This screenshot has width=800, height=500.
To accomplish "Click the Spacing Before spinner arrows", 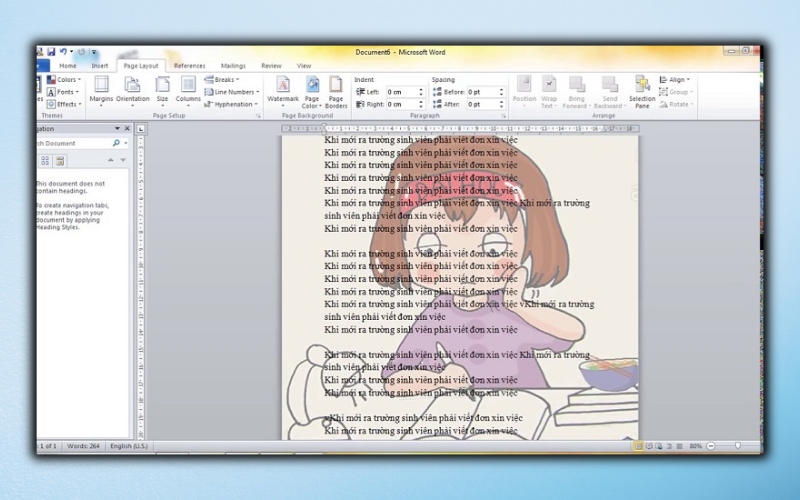I will (x=502, y=92).
